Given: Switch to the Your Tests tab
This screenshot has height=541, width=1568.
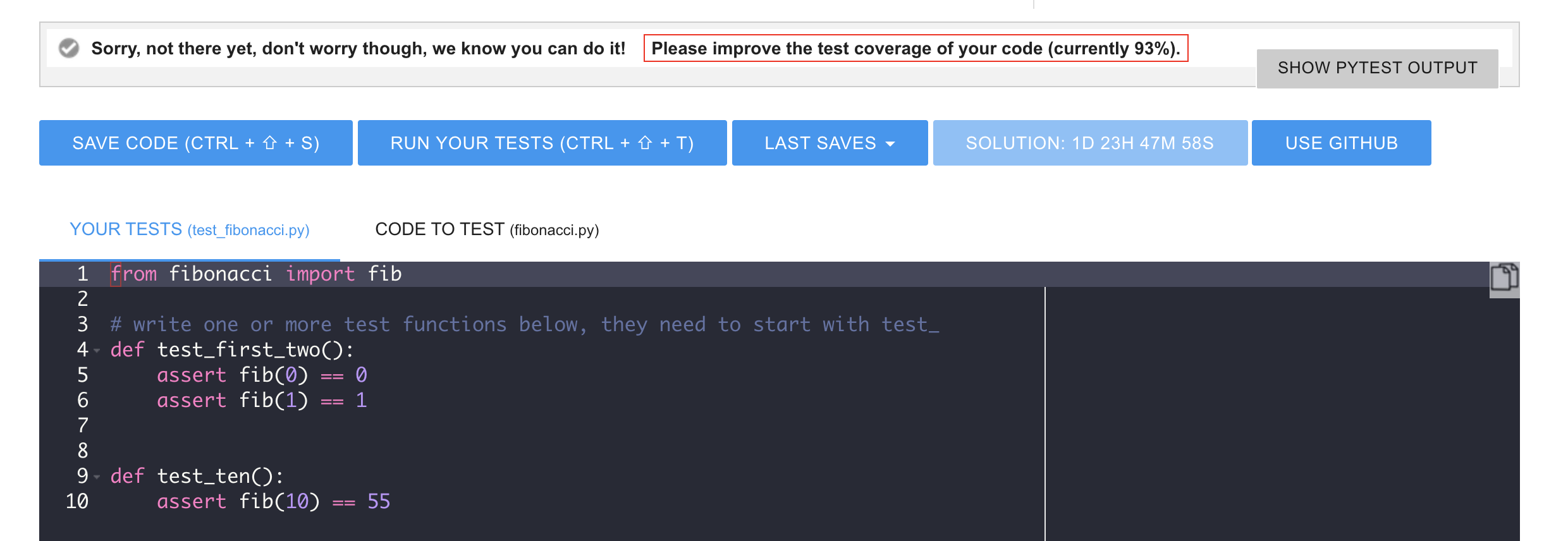Looking at the screenshot, I should 189,229.
